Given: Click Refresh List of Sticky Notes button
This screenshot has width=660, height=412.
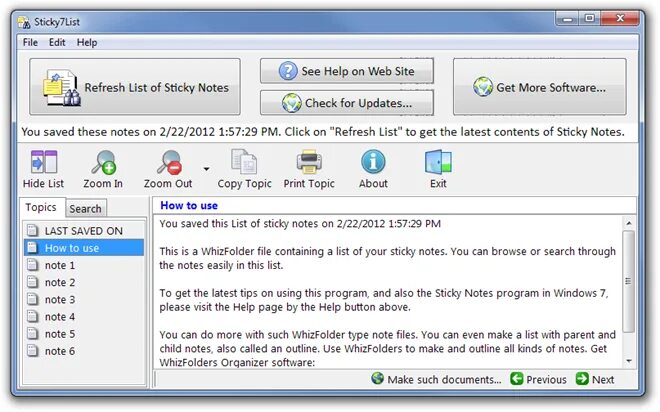Looking at the screenshot, I should pos(135,87).
